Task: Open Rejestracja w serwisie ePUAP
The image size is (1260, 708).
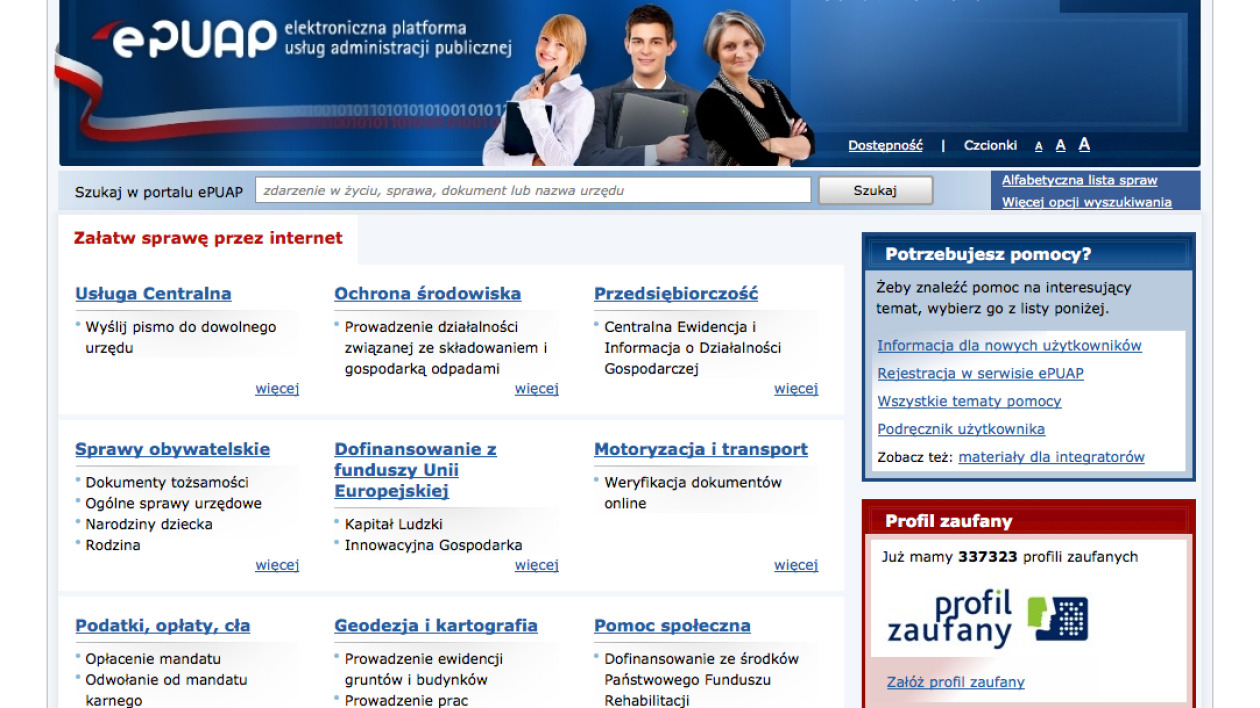Action: point(980,373)
